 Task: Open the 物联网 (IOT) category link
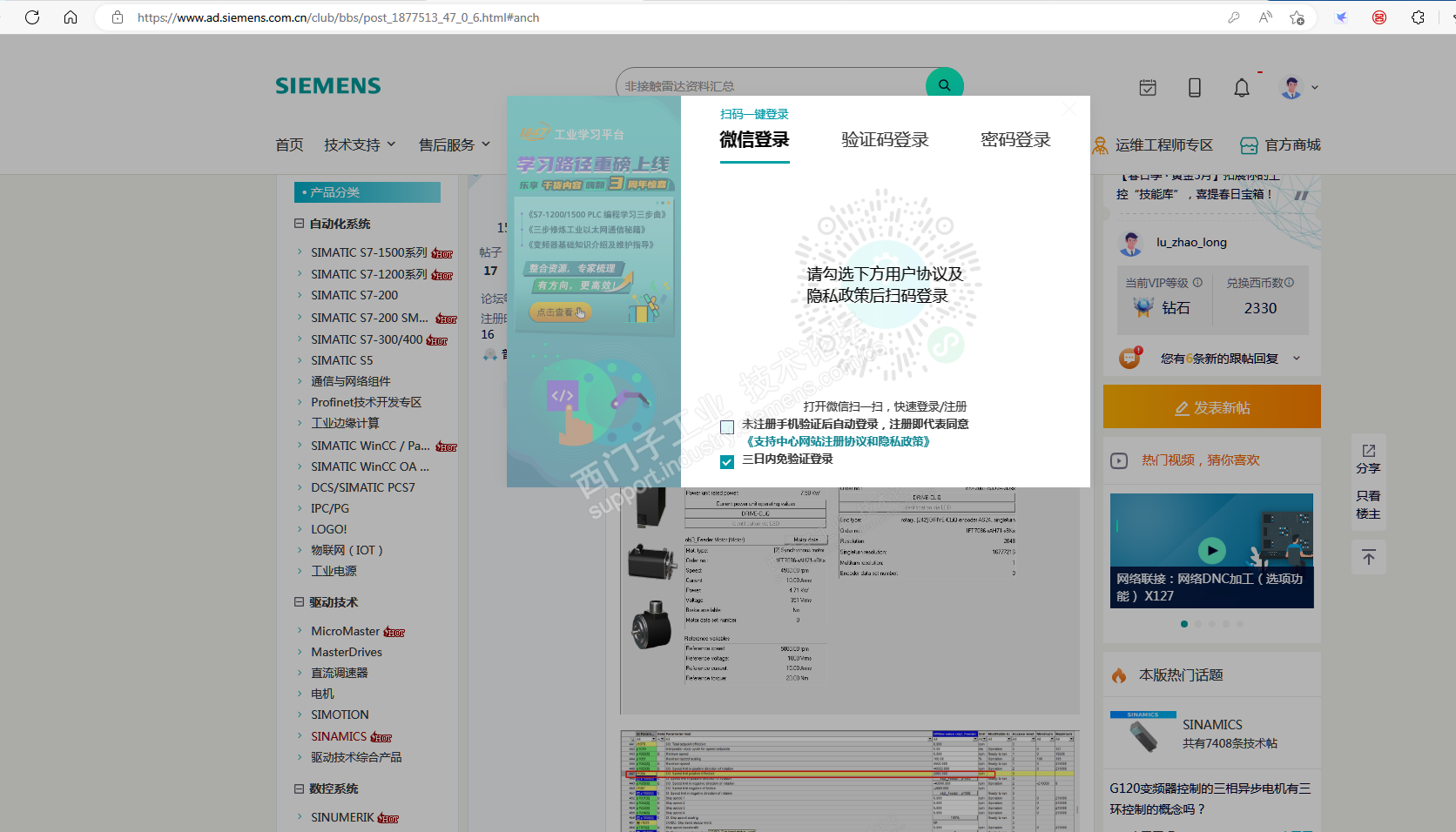[x=347, y=550]
